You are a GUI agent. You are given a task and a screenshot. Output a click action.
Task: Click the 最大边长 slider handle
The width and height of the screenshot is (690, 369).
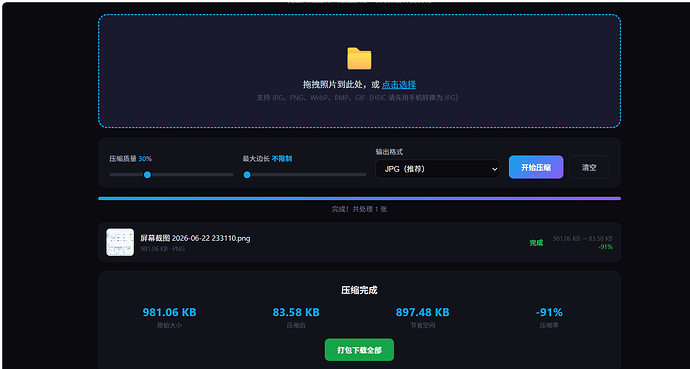click(247, 175)
